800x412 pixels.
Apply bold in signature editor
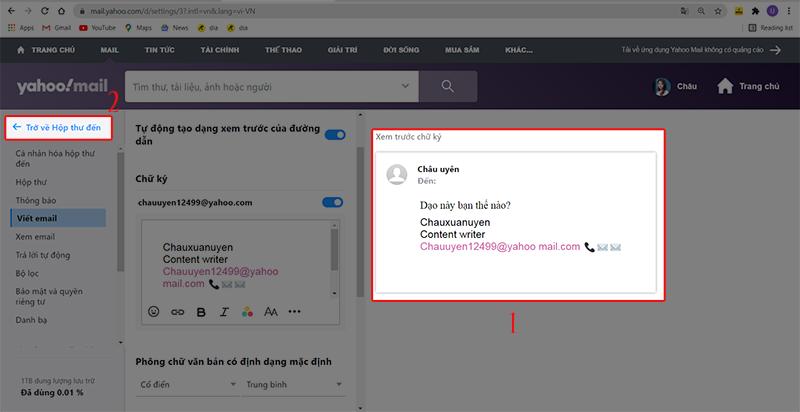point(201,312)
